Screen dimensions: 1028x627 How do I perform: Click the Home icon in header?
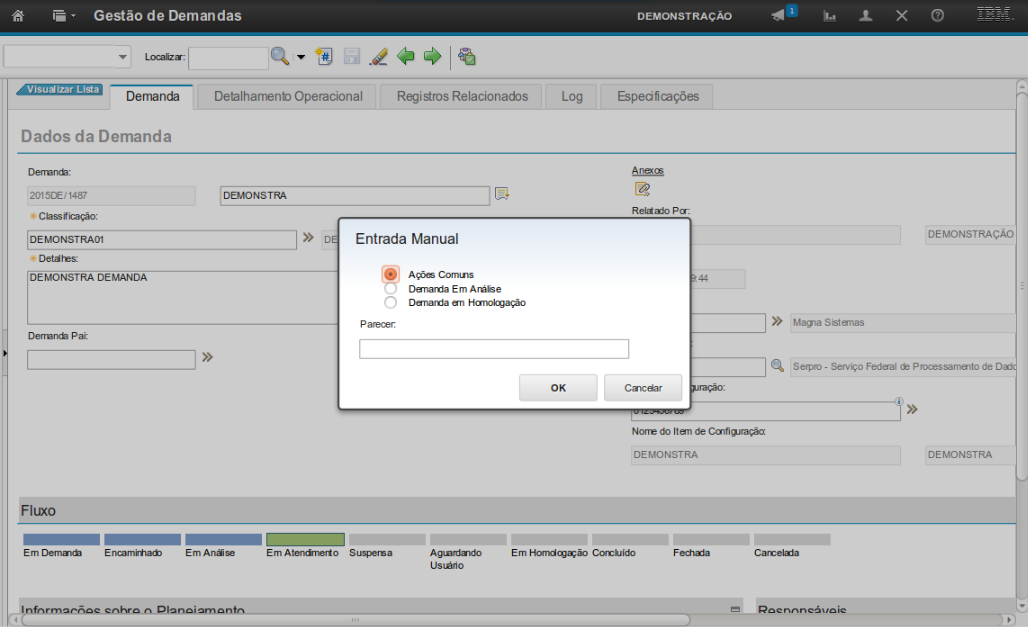click(x=17, y=16)
